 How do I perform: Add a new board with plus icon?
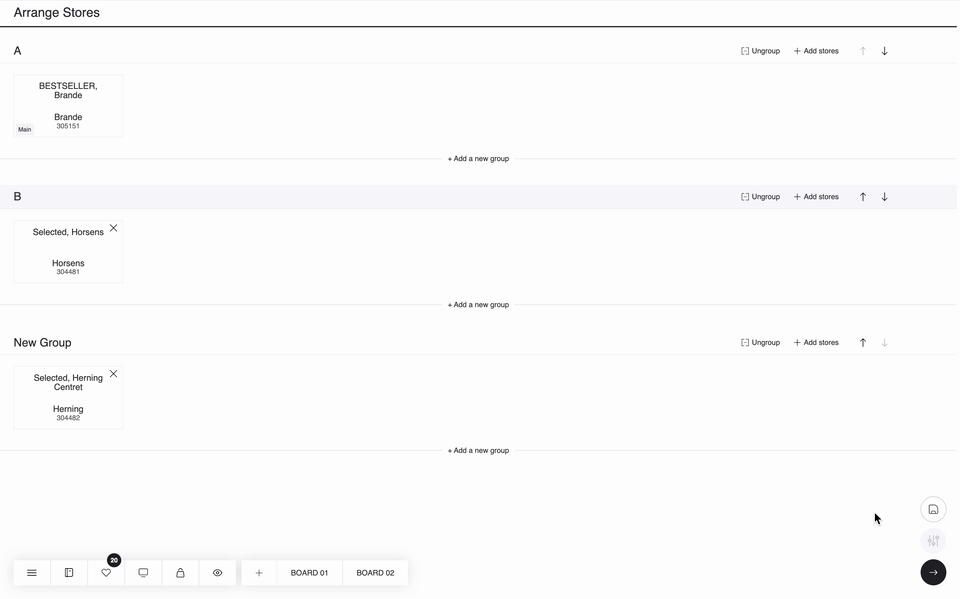click(x=259, y=573)
